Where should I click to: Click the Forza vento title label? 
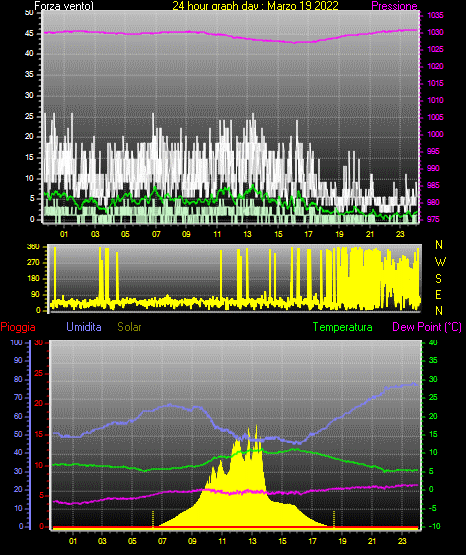[x=64, y=6]
